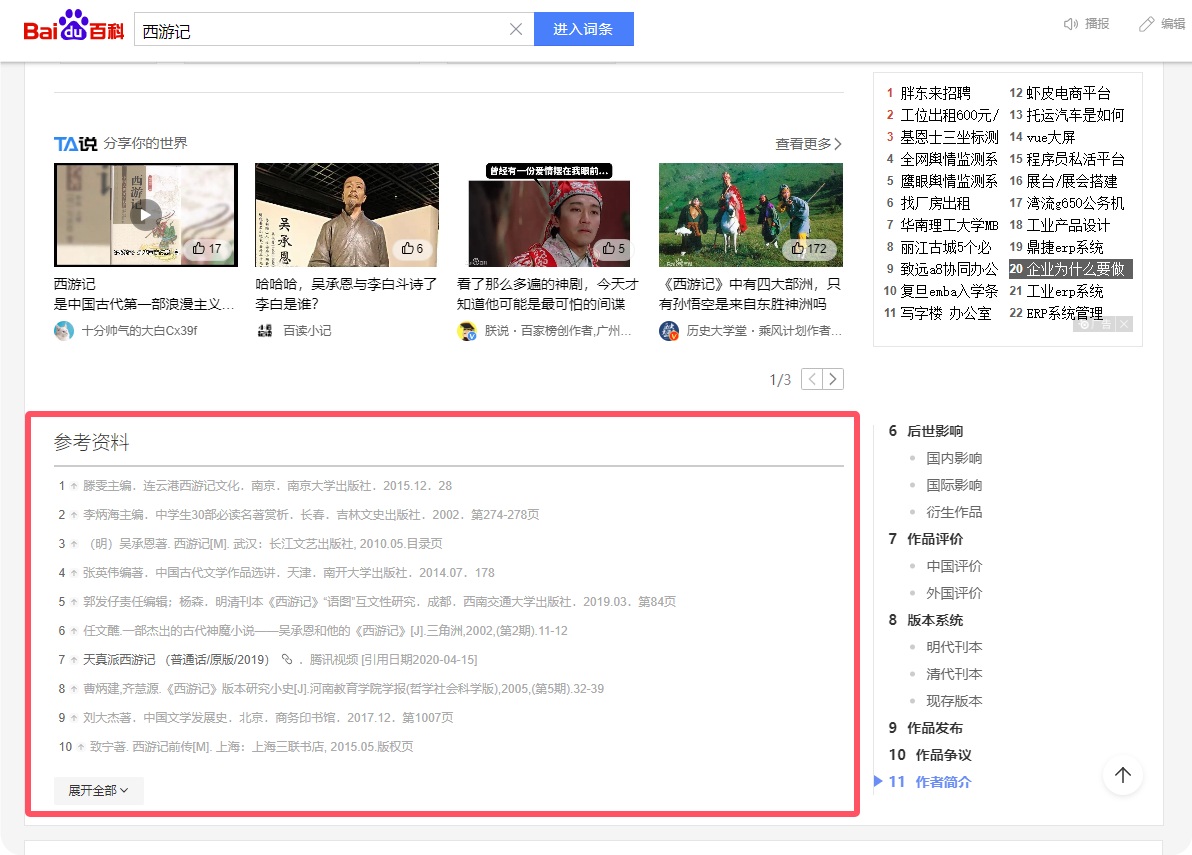Jump to subsection 现存版本
Screen dimensions: 1192x855
pyautogui.click(x=954, y=701)
